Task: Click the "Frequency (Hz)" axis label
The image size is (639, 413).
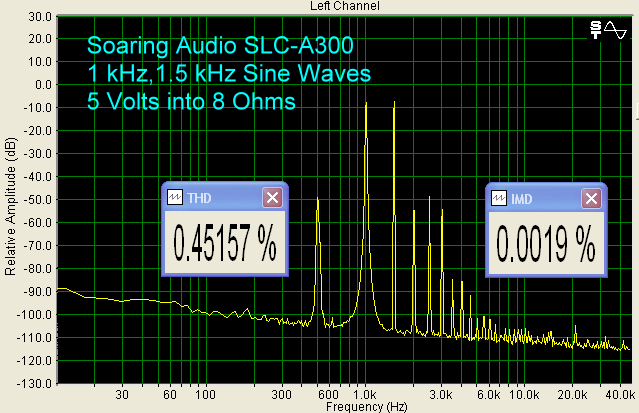Action: pos(366,406)
